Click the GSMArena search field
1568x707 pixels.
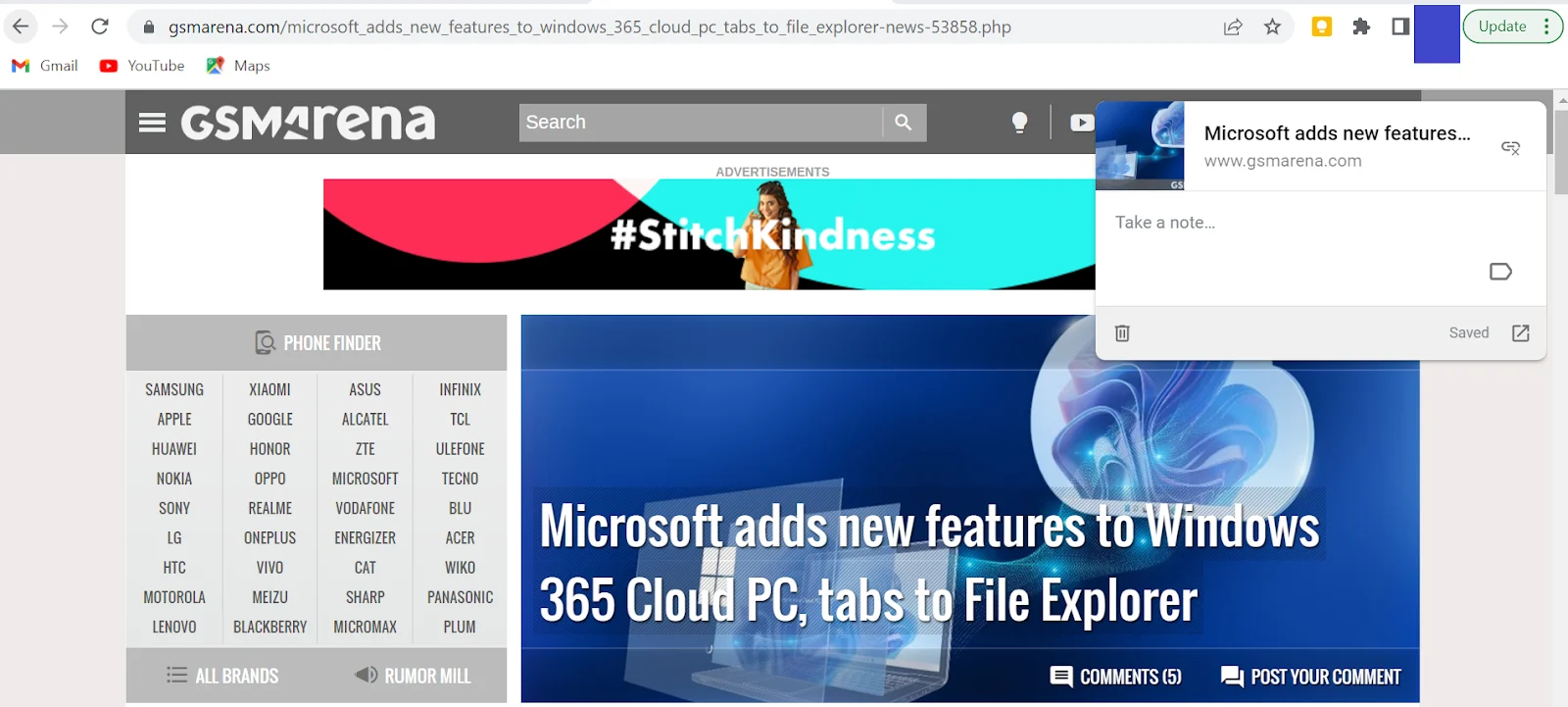(700, 123)
